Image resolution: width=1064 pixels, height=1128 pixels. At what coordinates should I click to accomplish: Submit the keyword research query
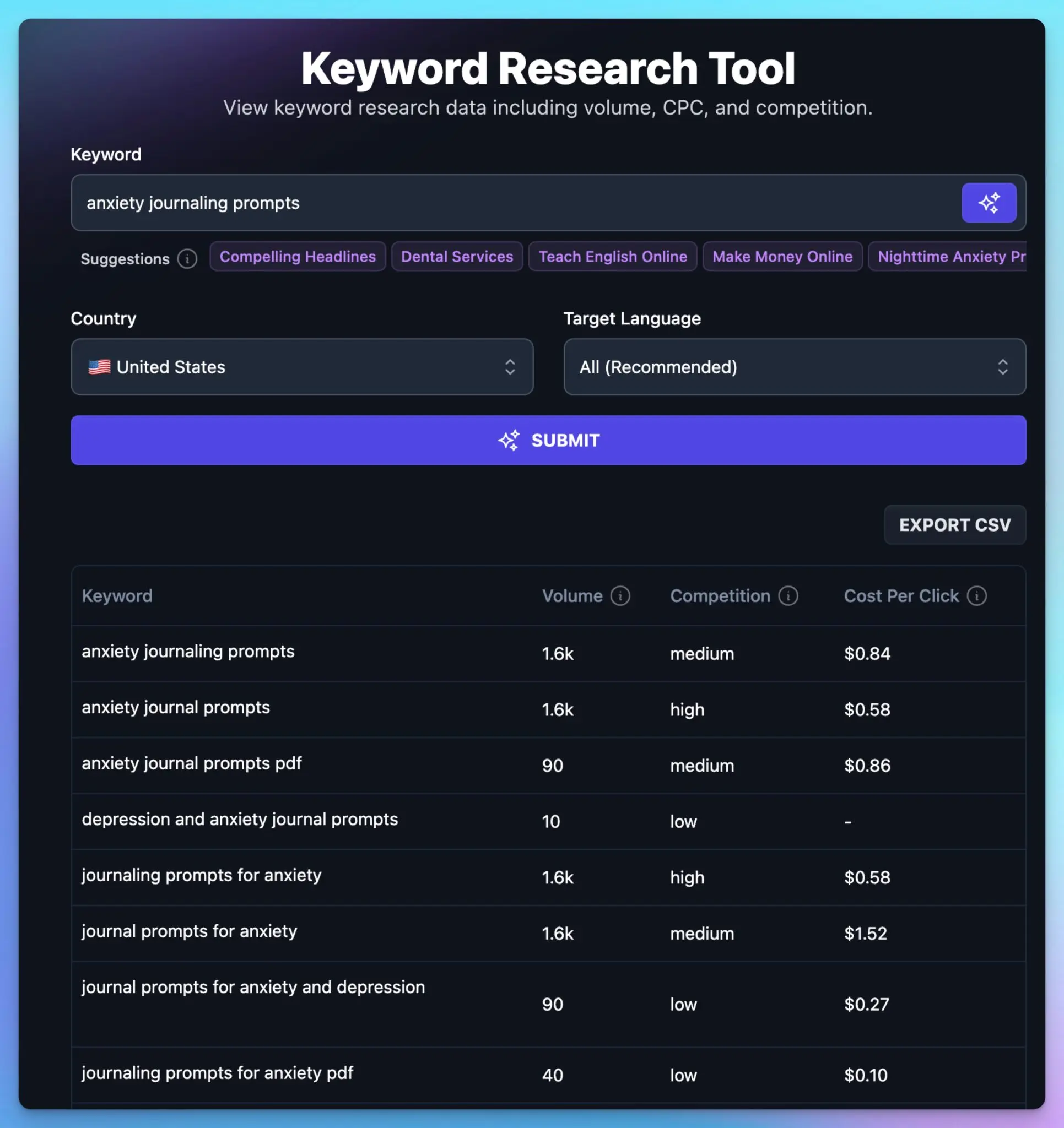click(x=548, y=440)
